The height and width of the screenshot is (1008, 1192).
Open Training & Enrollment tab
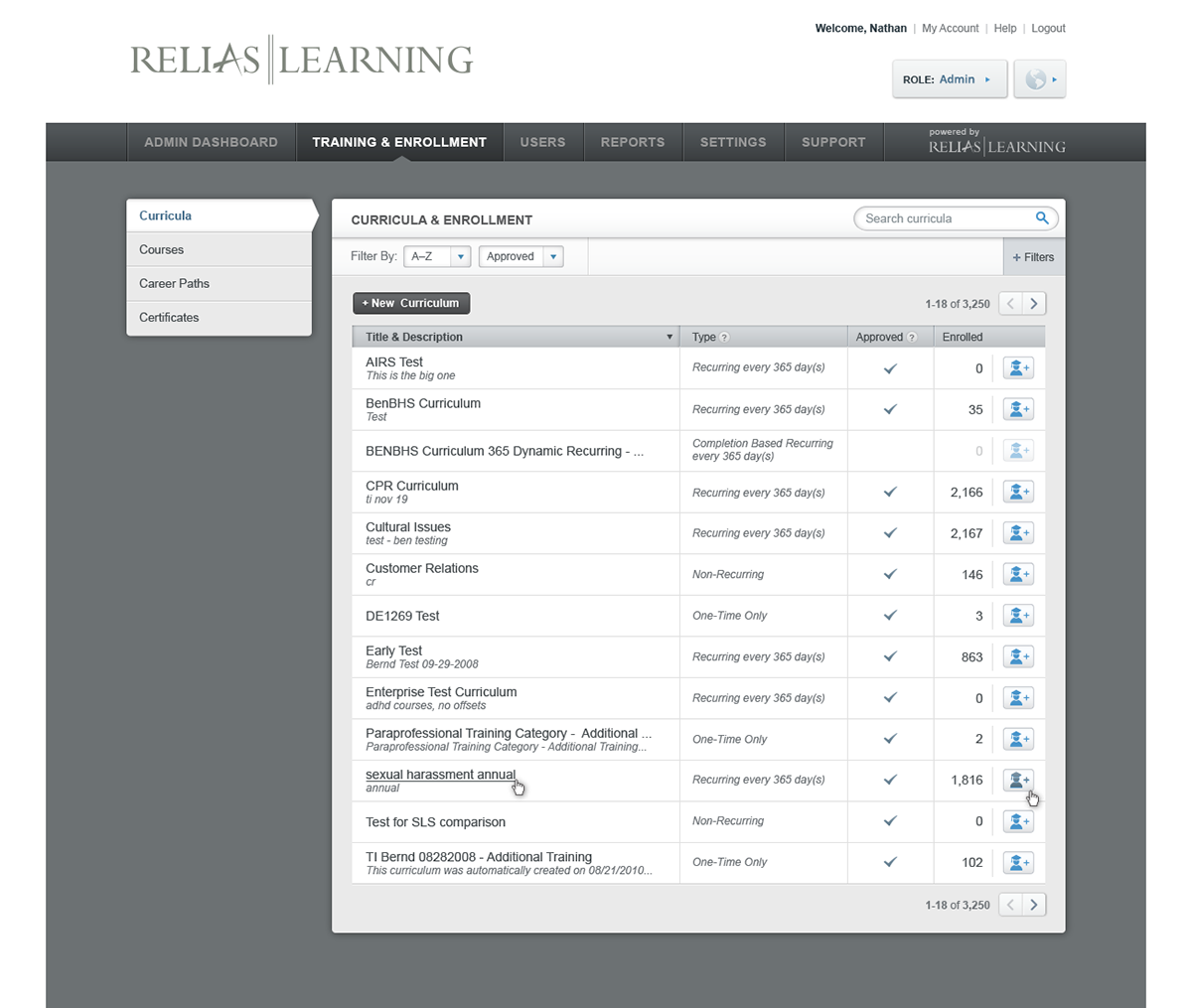399,142
